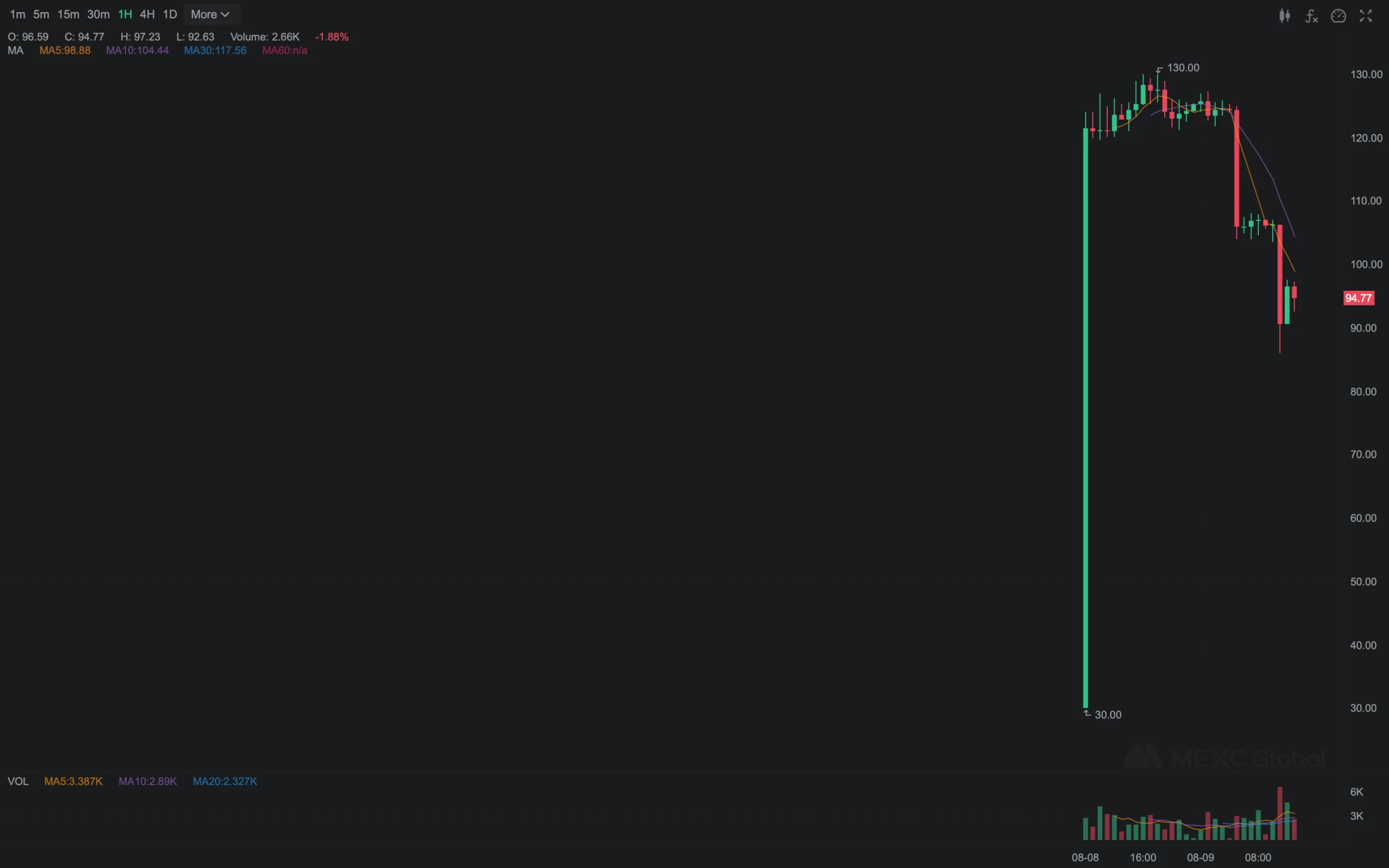The image size is (1389, 868).
Task: Click the 80.00 price axis label
Action: click(1363, 392)
